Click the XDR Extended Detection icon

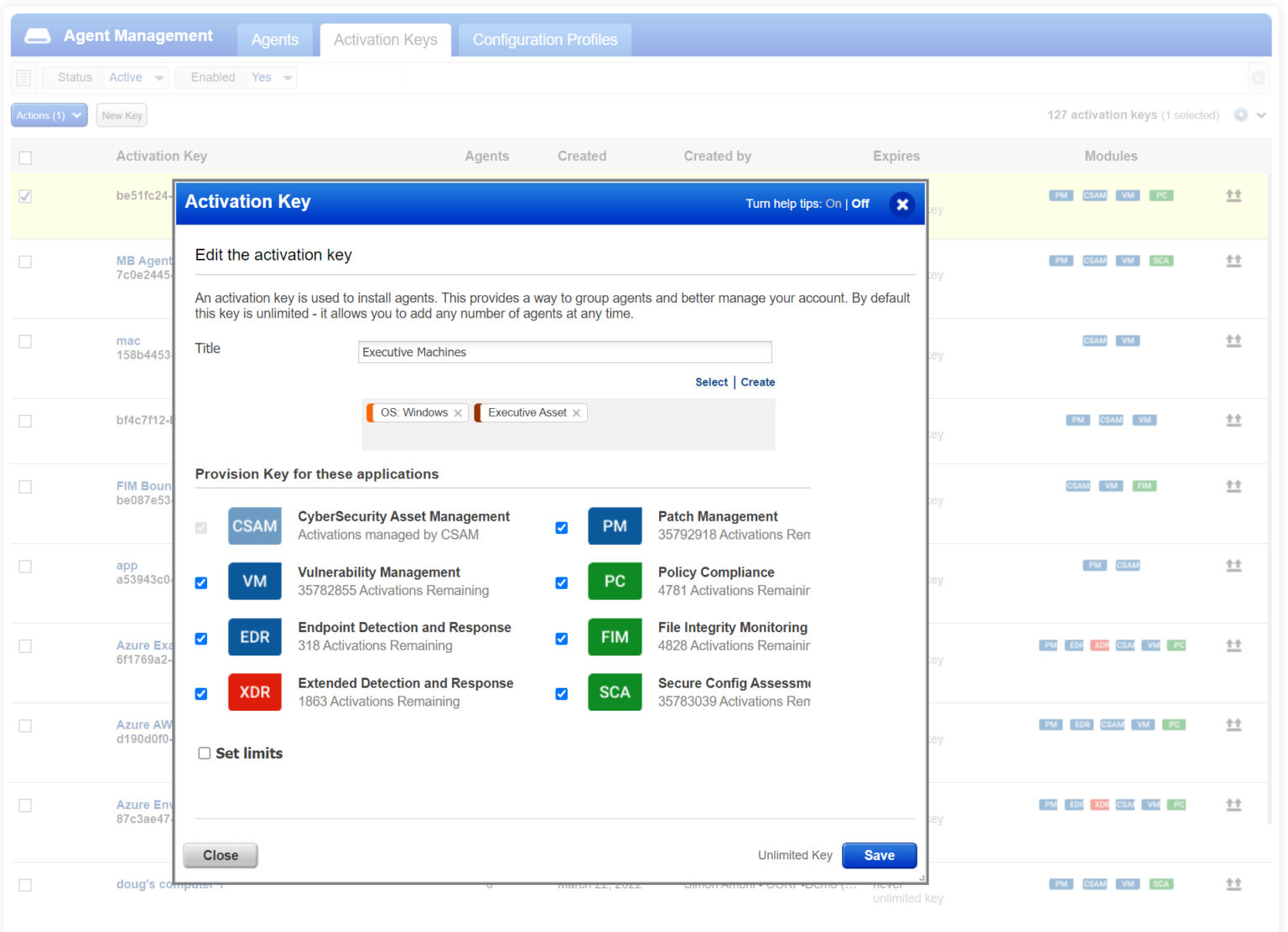[254, 692]
